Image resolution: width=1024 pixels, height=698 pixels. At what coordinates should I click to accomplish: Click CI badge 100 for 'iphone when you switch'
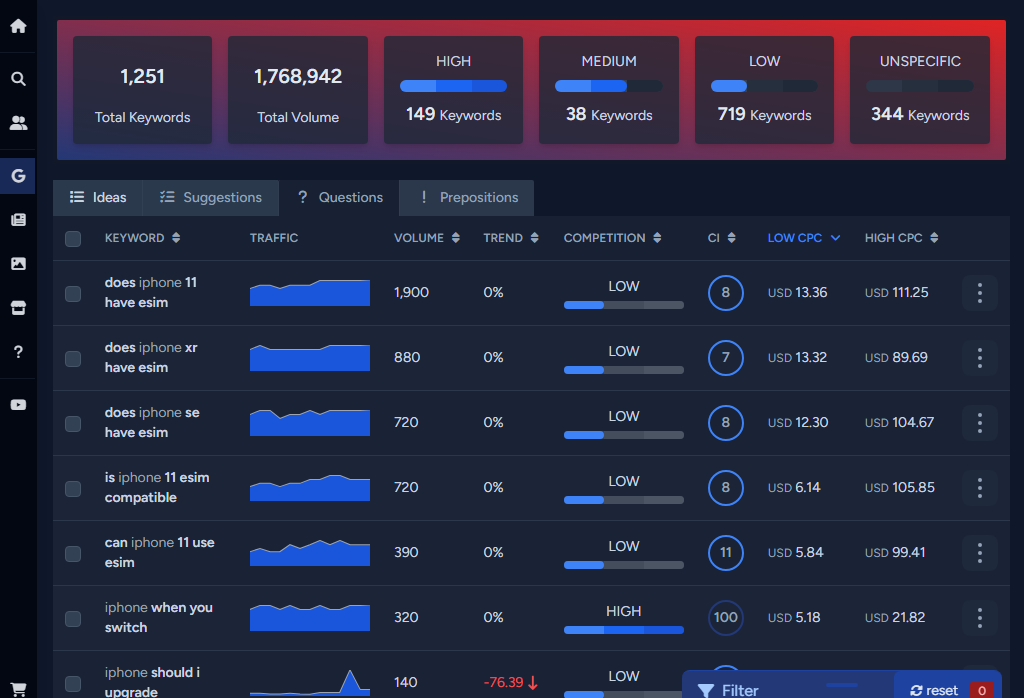click(x=726, y=618)
